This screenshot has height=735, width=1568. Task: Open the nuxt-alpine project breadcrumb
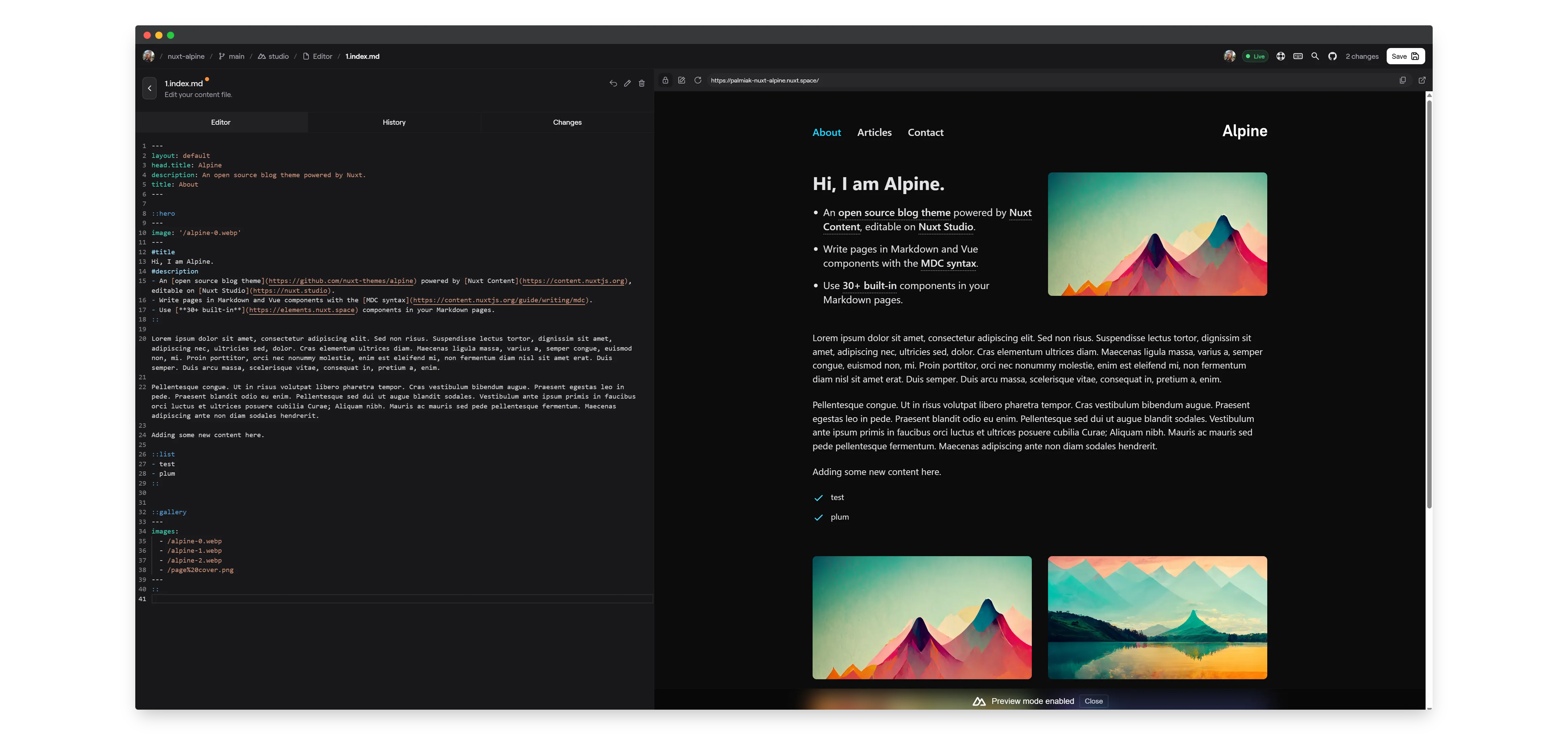186,56
